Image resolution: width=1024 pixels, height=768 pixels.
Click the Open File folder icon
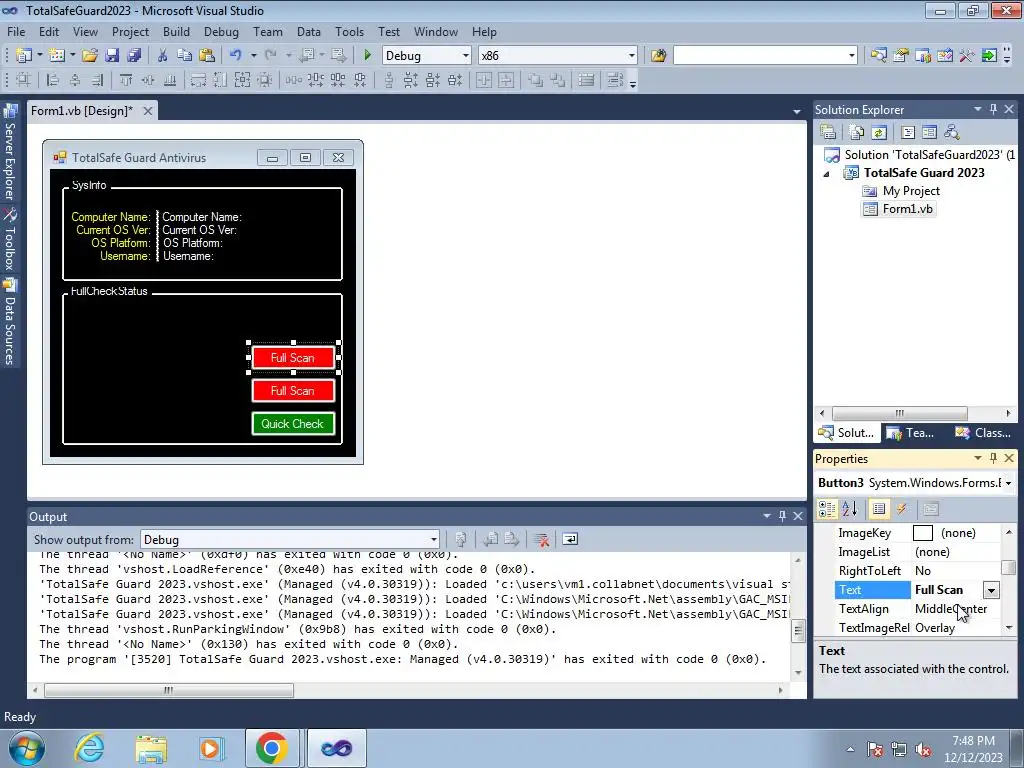coord(90,56)
